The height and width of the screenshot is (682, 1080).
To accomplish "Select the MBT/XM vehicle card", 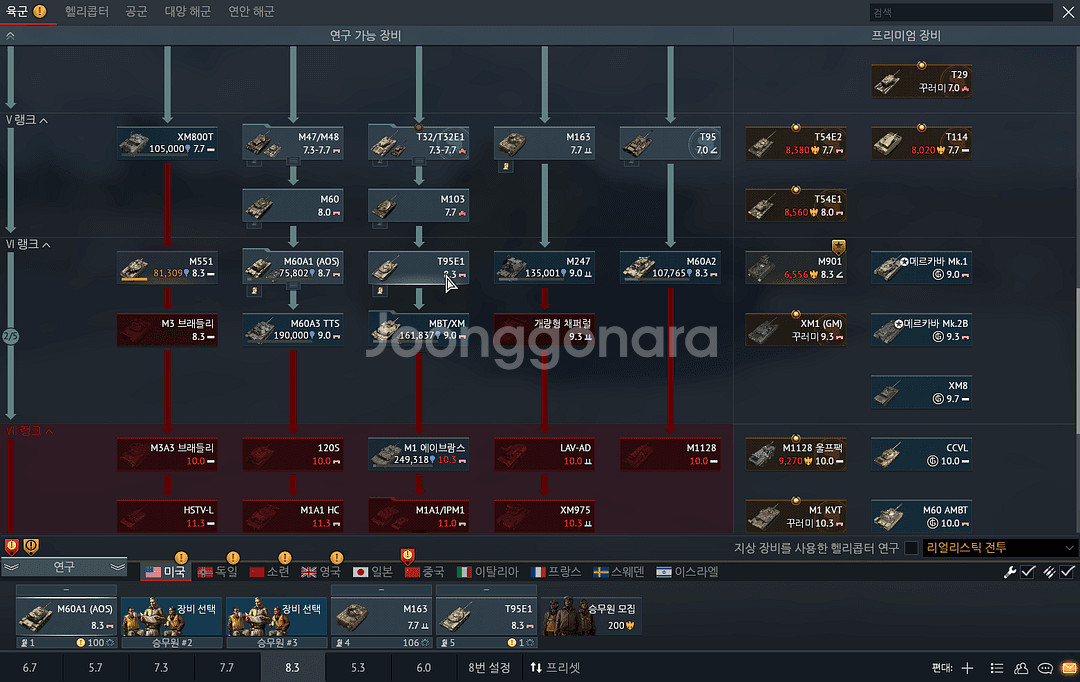I will (418, 329).
